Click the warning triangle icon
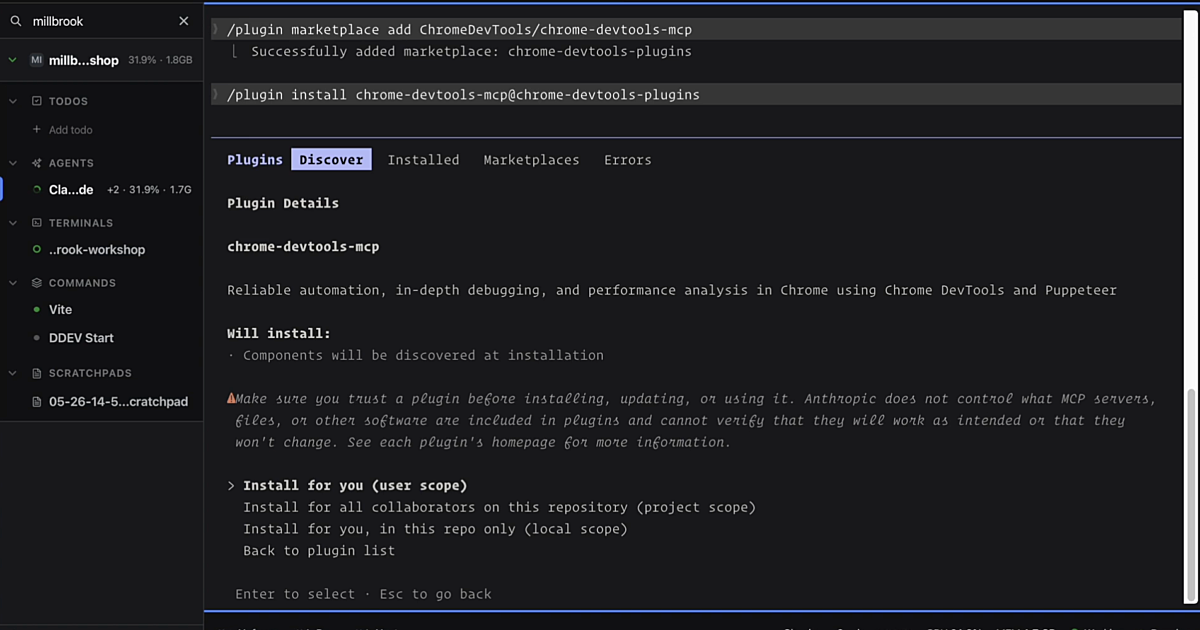 pyautogui.click(x=231, y=398)
